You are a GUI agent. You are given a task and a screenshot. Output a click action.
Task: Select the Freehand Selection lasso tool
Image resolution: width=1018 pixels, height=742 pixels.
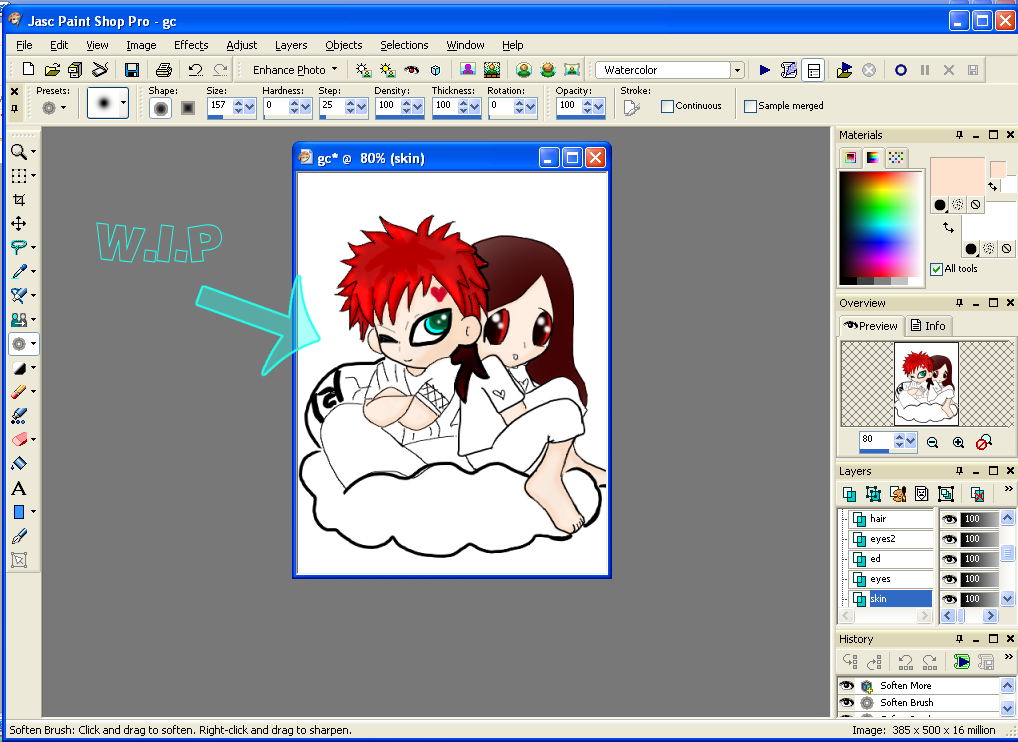tap(19, 247)
